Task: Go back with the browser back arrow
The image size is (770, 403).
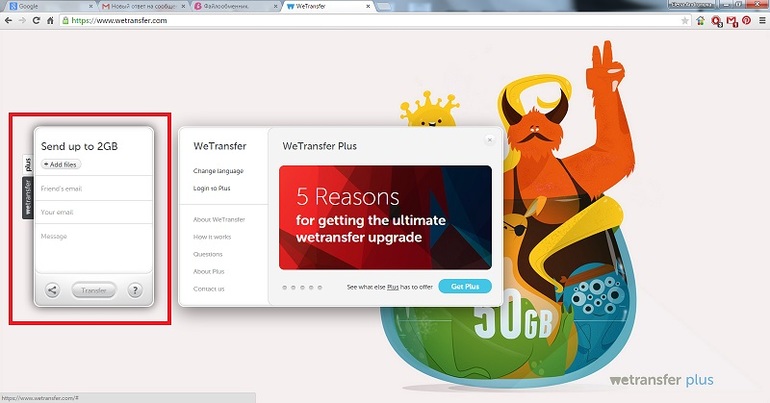Action: click(x=8, y=21)
